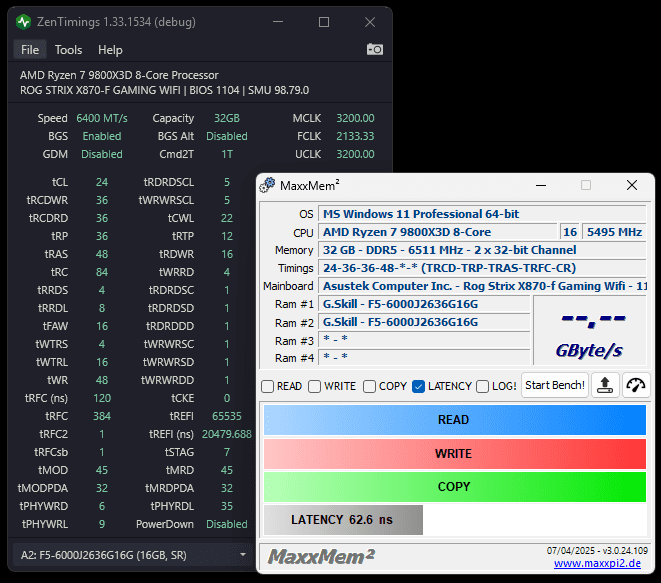Click the Timings field 24-36-36-48
This screenshot has height=583, width=661.
(482, 268)
